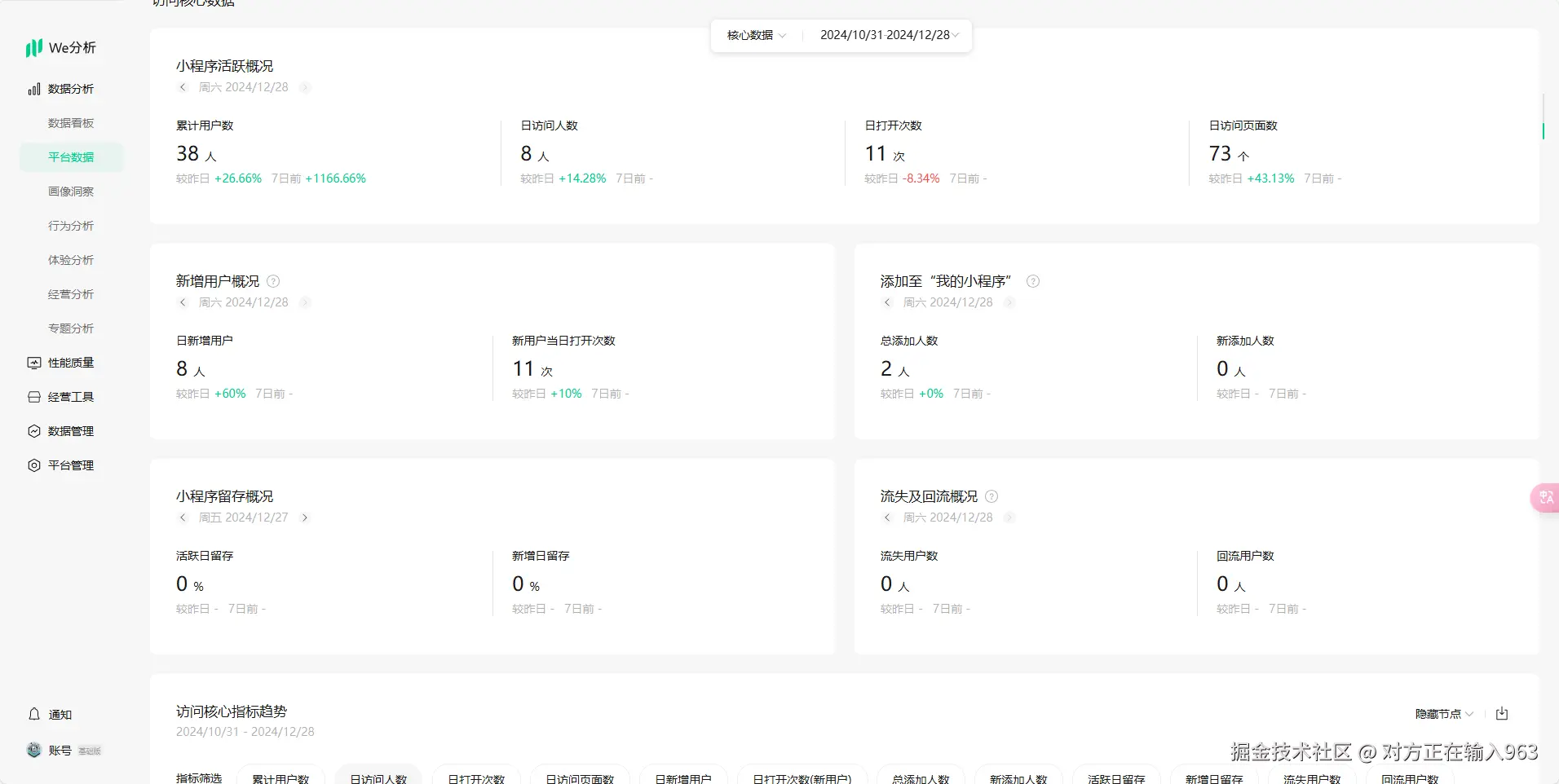
Task: Click the 数据分析 sidebar label
Action: (71, 89)
